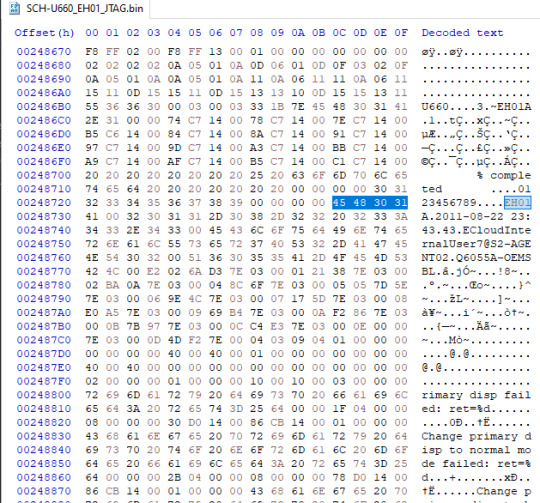Select offset row 00248670
Image resolution: width=540 pixels, height=503 pixels.
(x=44, y=52)
